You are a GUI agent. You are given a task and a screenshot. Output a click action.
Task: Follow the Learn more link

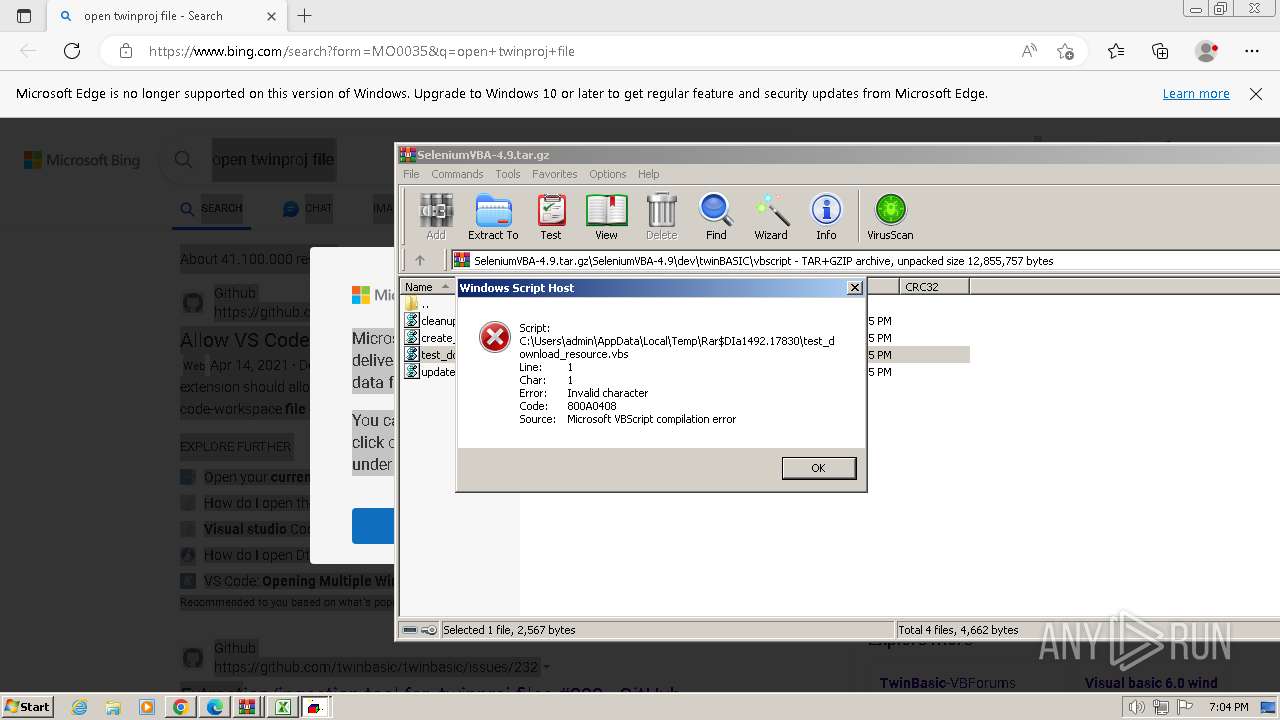pos(1196,94)
